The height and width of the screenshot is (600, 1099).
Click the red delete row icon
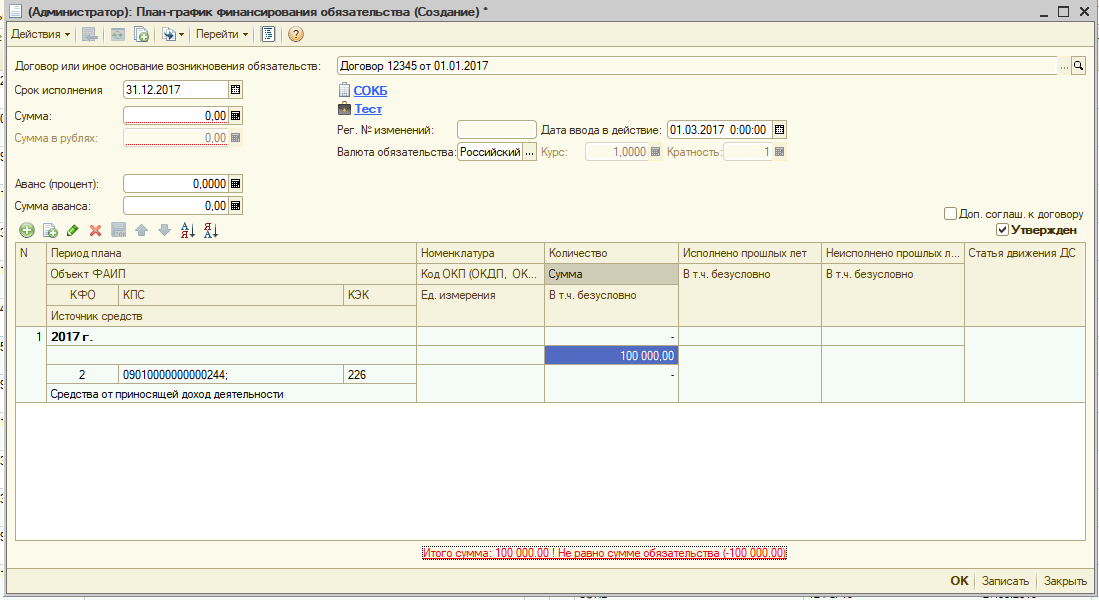[96, 230]
